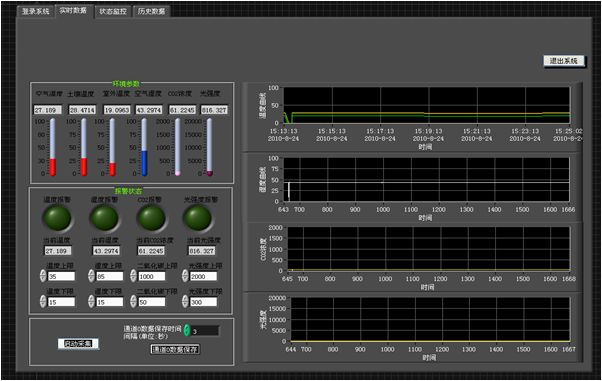Click the 湿度报警 LED indicator
Screen dimensions: 602x381
click(x=105, y=218)
